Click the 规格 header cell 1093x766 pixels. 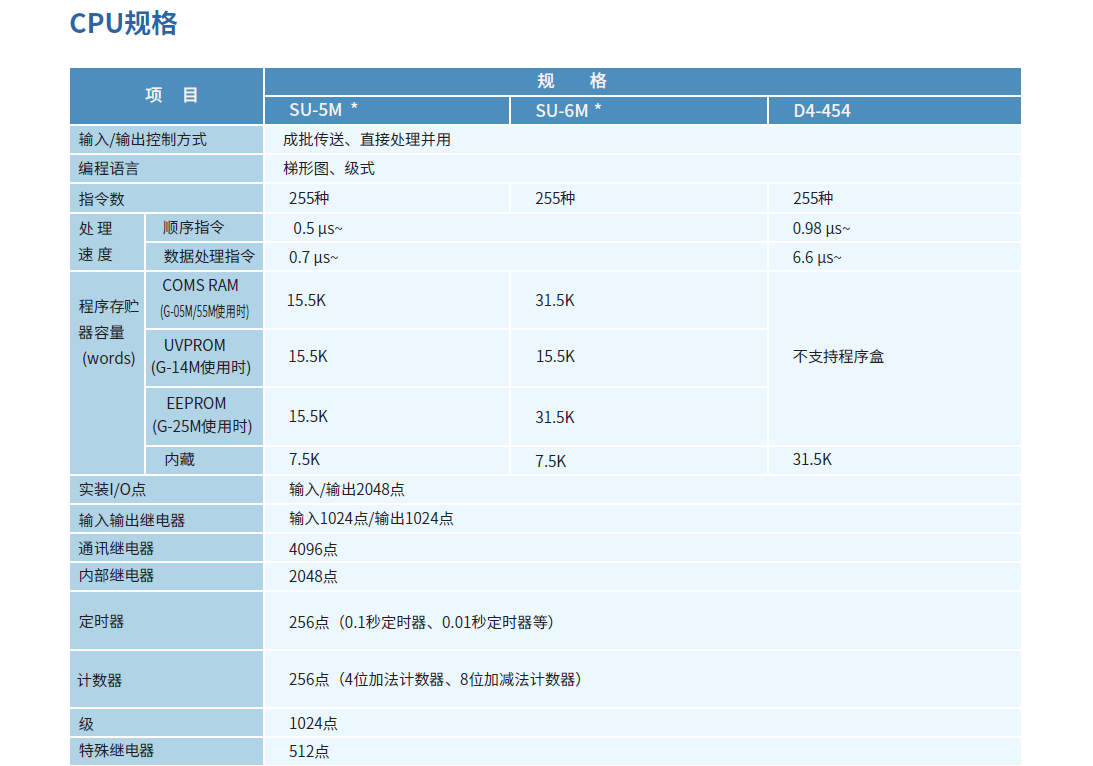[571, 81]
